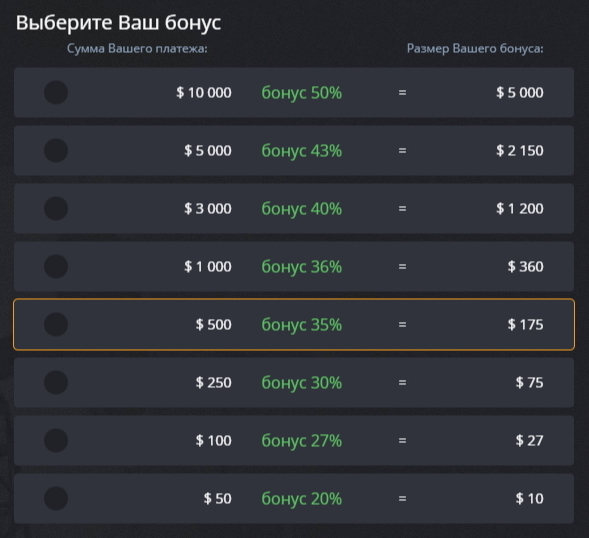Select the $3 000 payment radio button
The image size is (589, 538).
56,209
